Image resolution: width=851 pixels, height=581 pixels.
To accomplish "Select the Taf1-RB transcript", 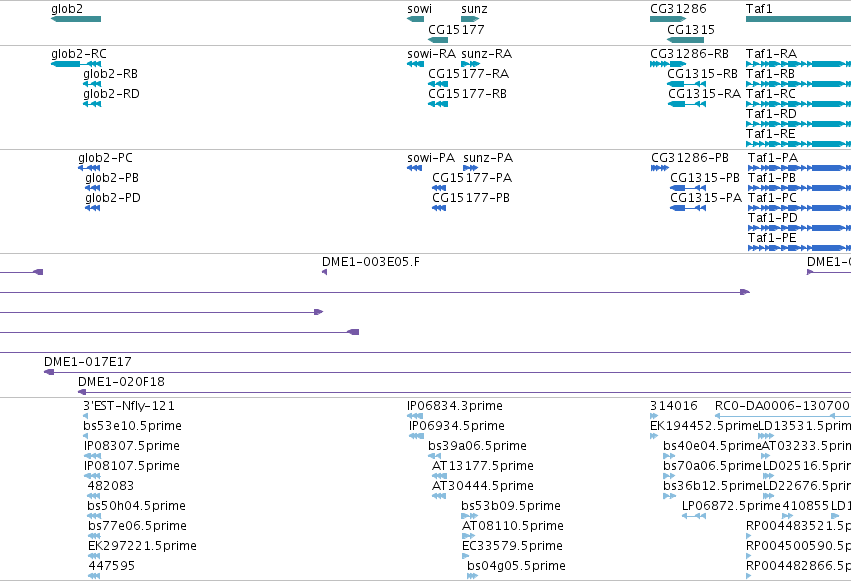I will (x=770, y=74).
